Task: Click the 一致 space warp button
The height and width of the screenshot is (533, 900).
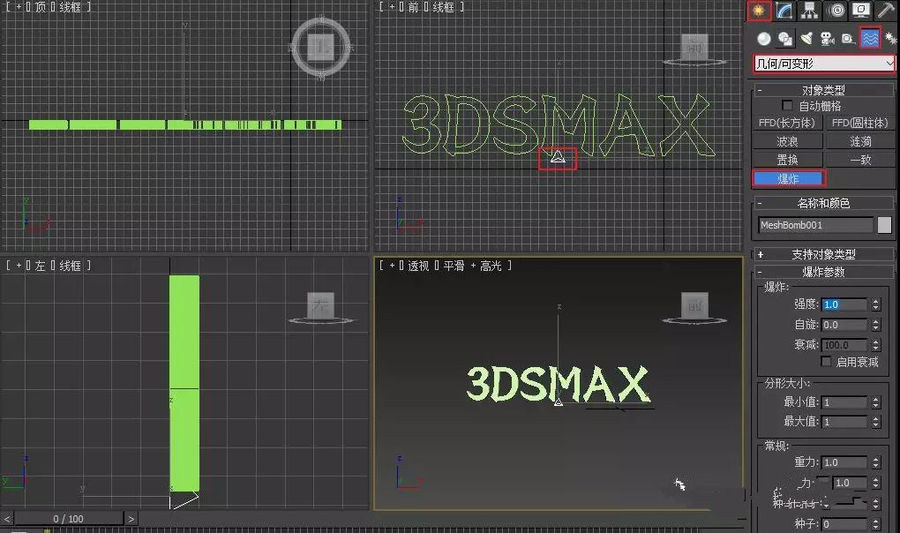Action: pyautogui.click(x=859, y=159)
